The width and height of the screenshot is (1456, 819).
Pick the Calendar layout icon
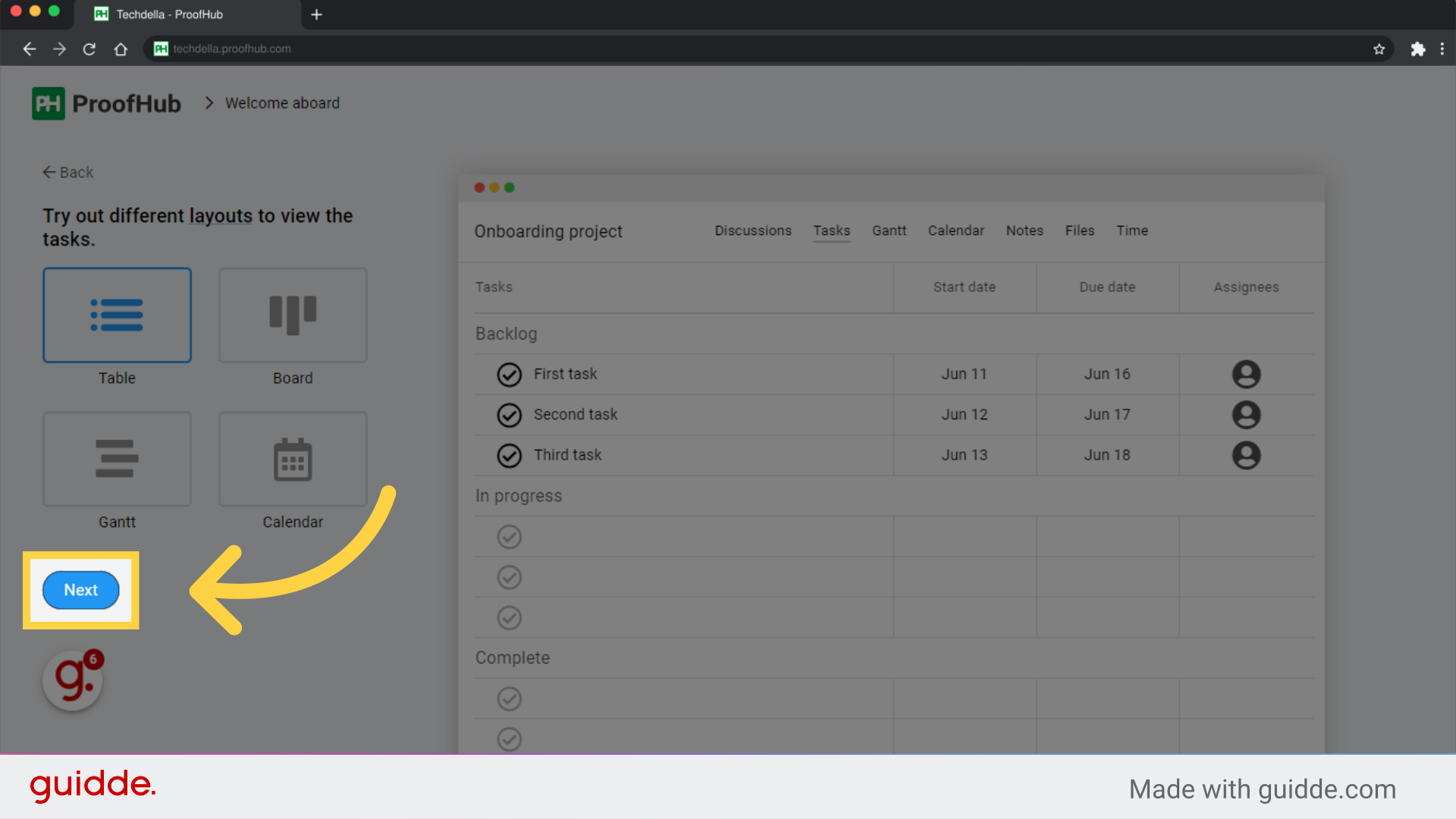coord(293,459)
